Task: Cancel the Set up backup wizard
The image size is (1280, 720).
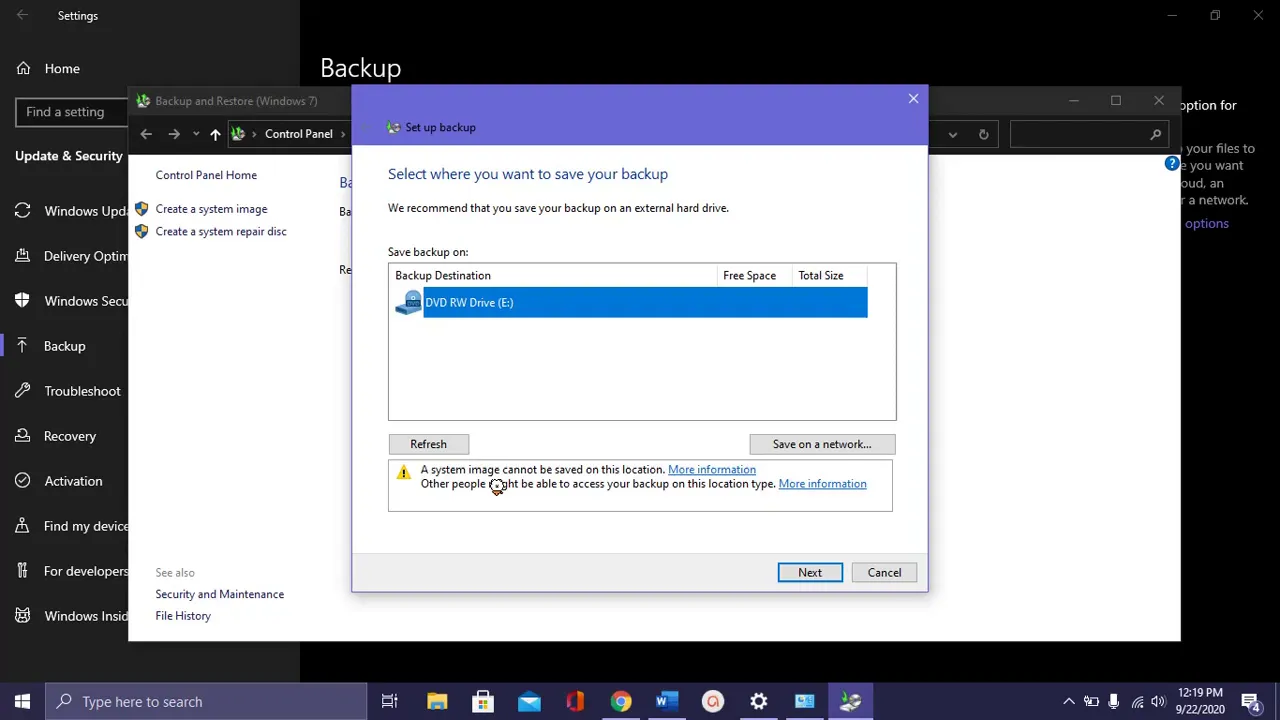Action: coord(884,573)
